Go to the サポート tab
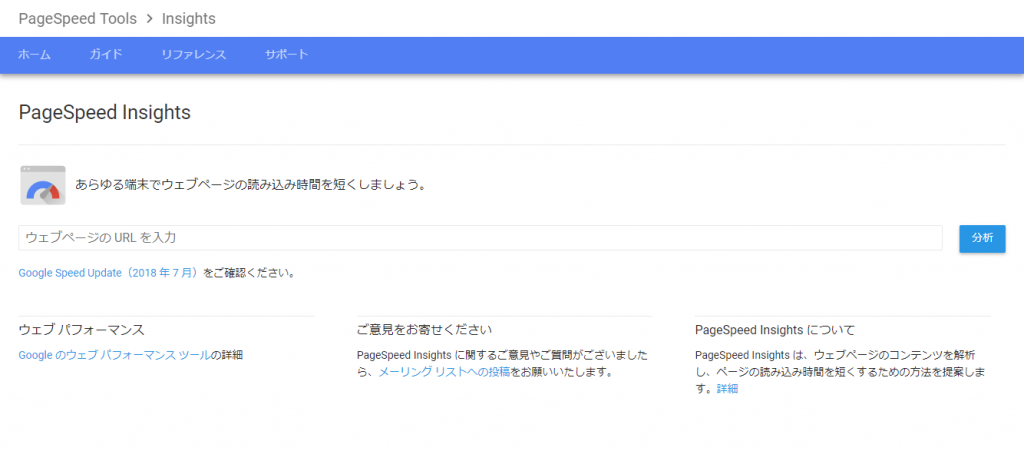The height and width of the screenshot is (461, 1024). pyautogui.click(x=286, y=54)
